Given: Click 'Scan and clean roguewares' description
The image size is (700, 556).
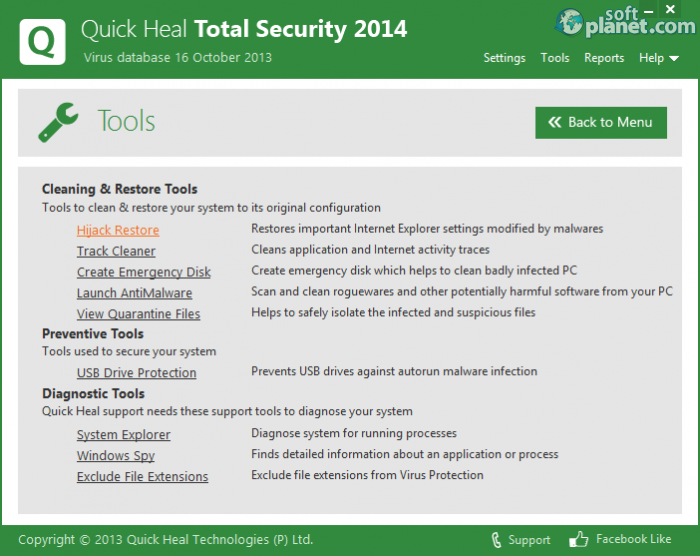Looking at the screenshot, I should 462,292.
